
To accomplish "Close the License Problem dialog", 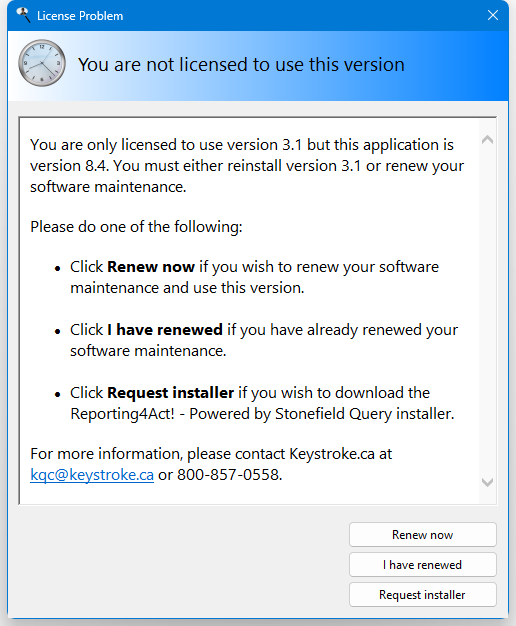I will [x=493, y=15].
